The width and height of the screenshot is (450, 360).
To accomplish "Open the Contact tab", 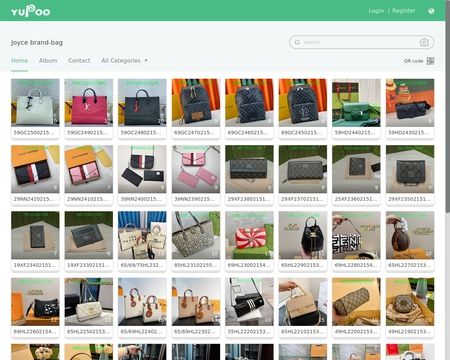I will click(x=79, y=61).
